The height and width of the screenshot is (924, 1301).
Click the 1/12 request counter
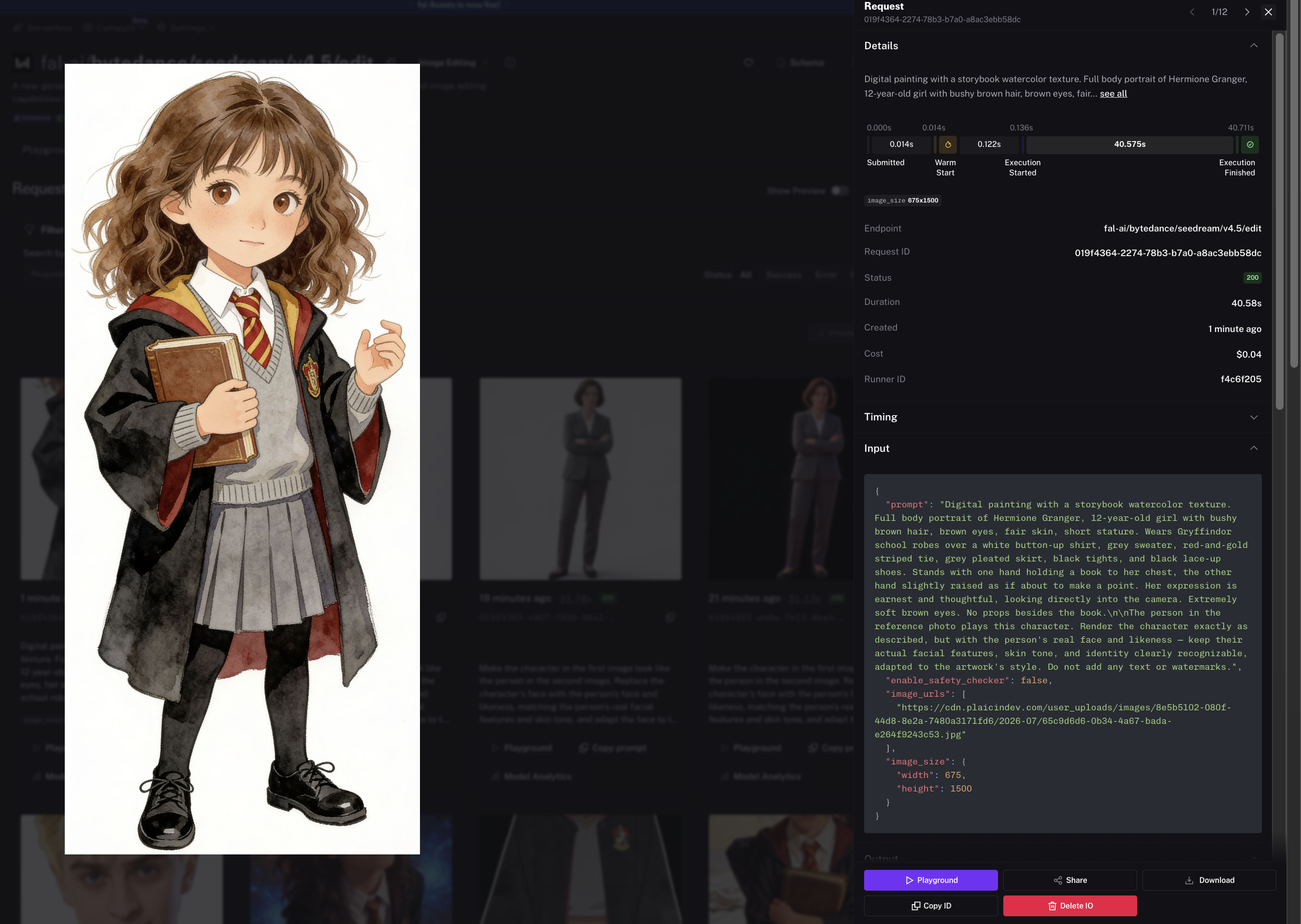coord(1219,12)
